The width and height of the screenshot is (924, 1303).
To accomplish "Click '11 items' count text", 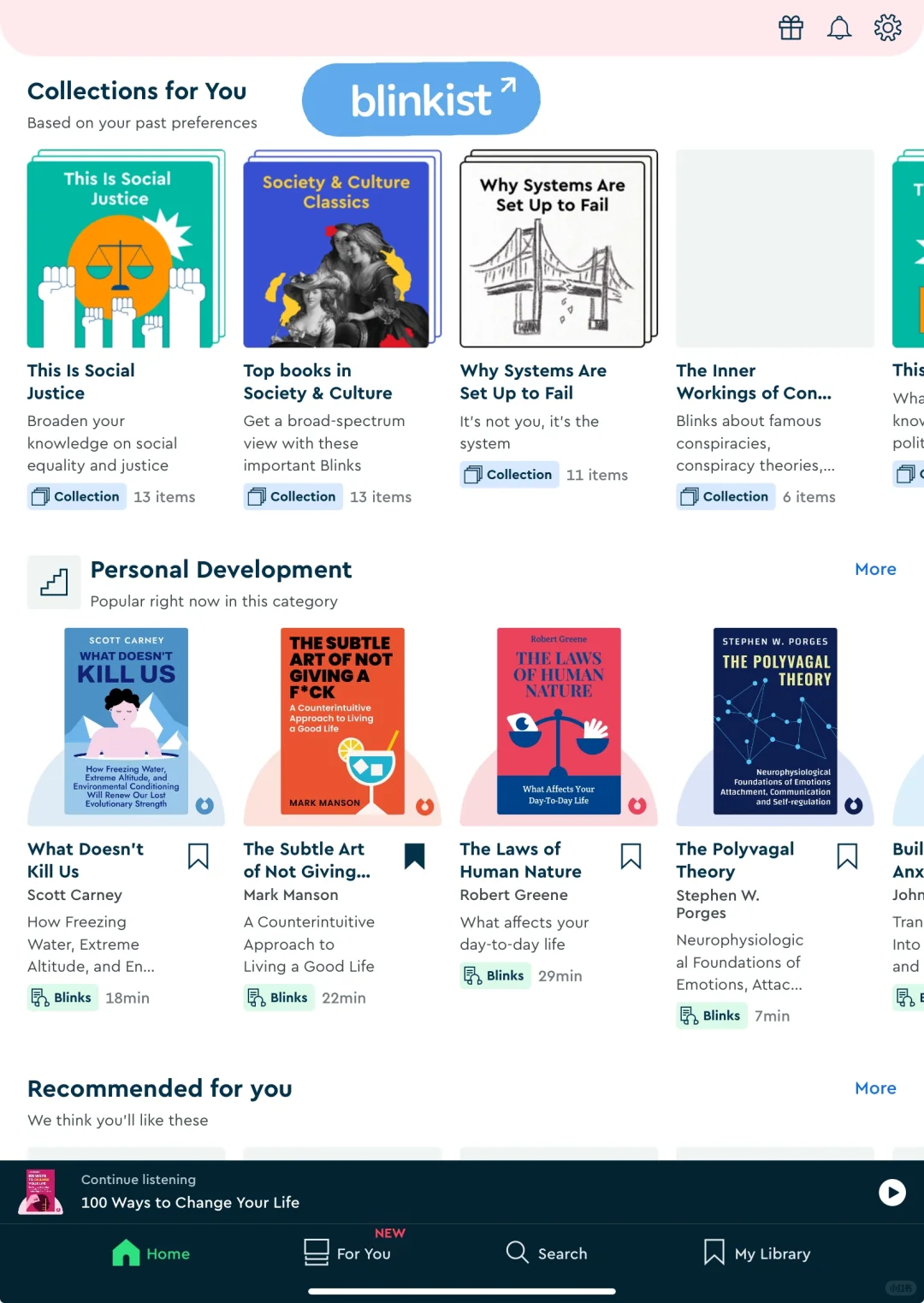I will (x=597, y=475).
